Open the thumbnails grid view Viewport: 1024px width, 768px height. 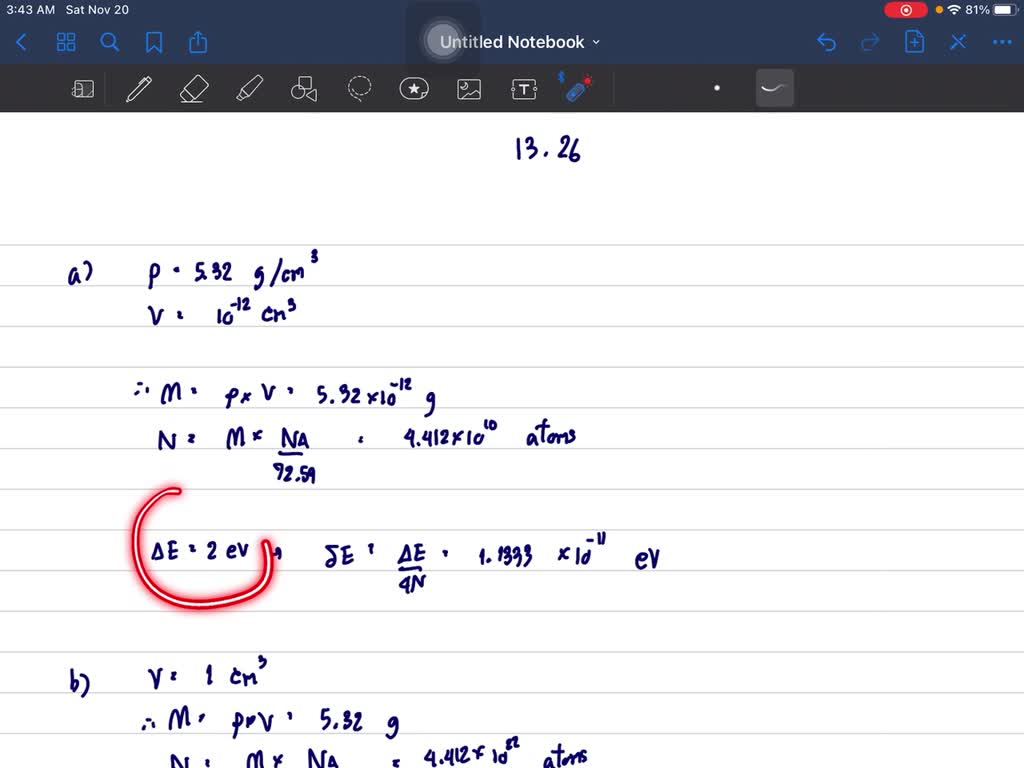[x=66, y=42]
